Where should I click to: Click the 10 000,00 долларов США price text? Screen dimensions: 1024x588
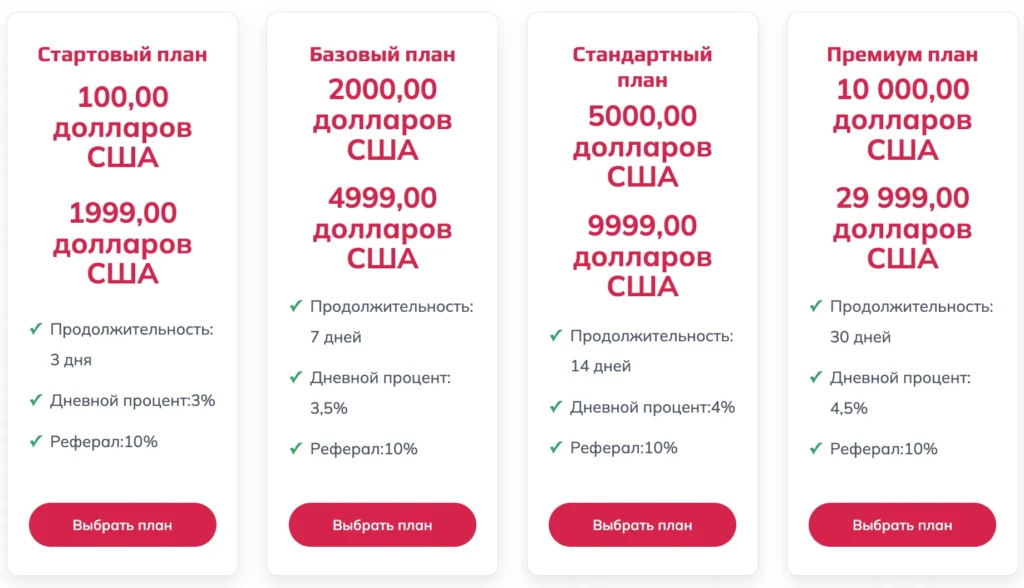click(901, 118)
